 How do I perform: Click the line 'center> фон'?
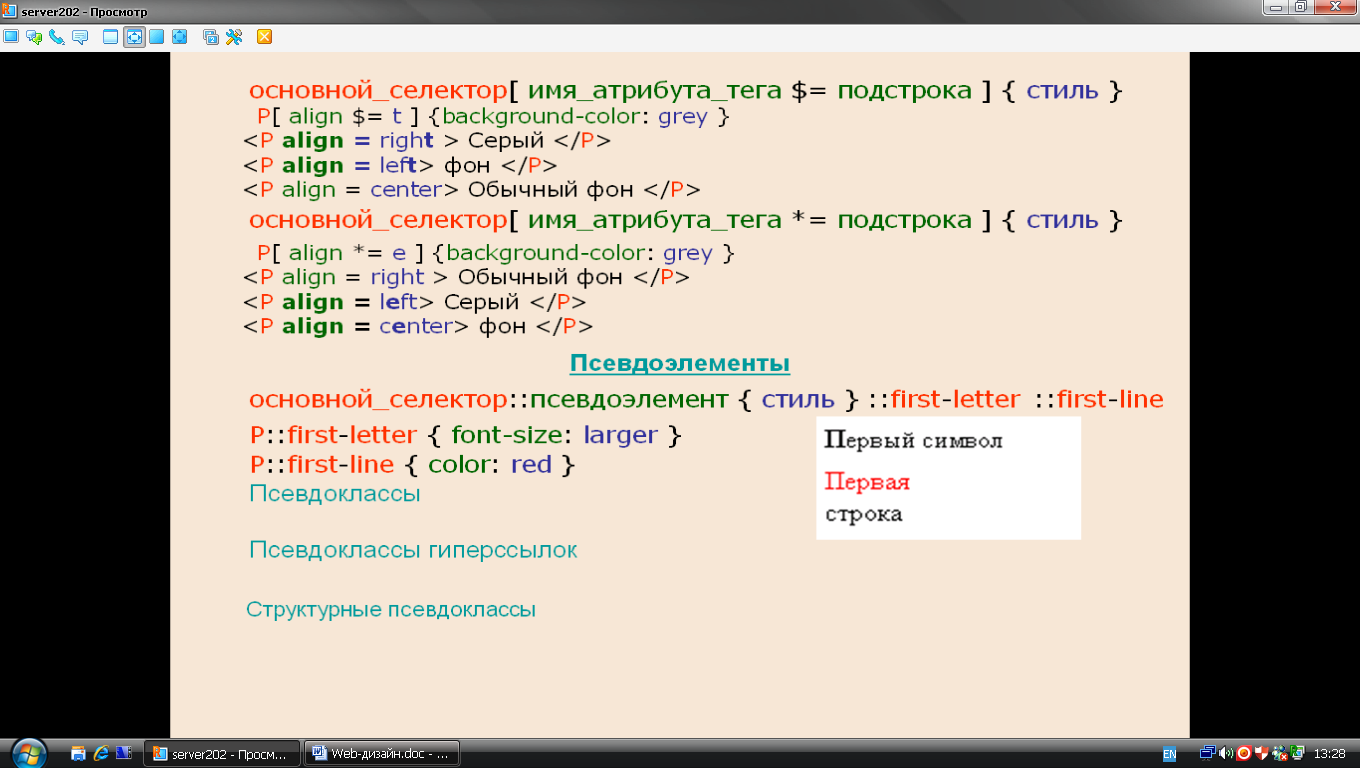click(x=418, y=326)
